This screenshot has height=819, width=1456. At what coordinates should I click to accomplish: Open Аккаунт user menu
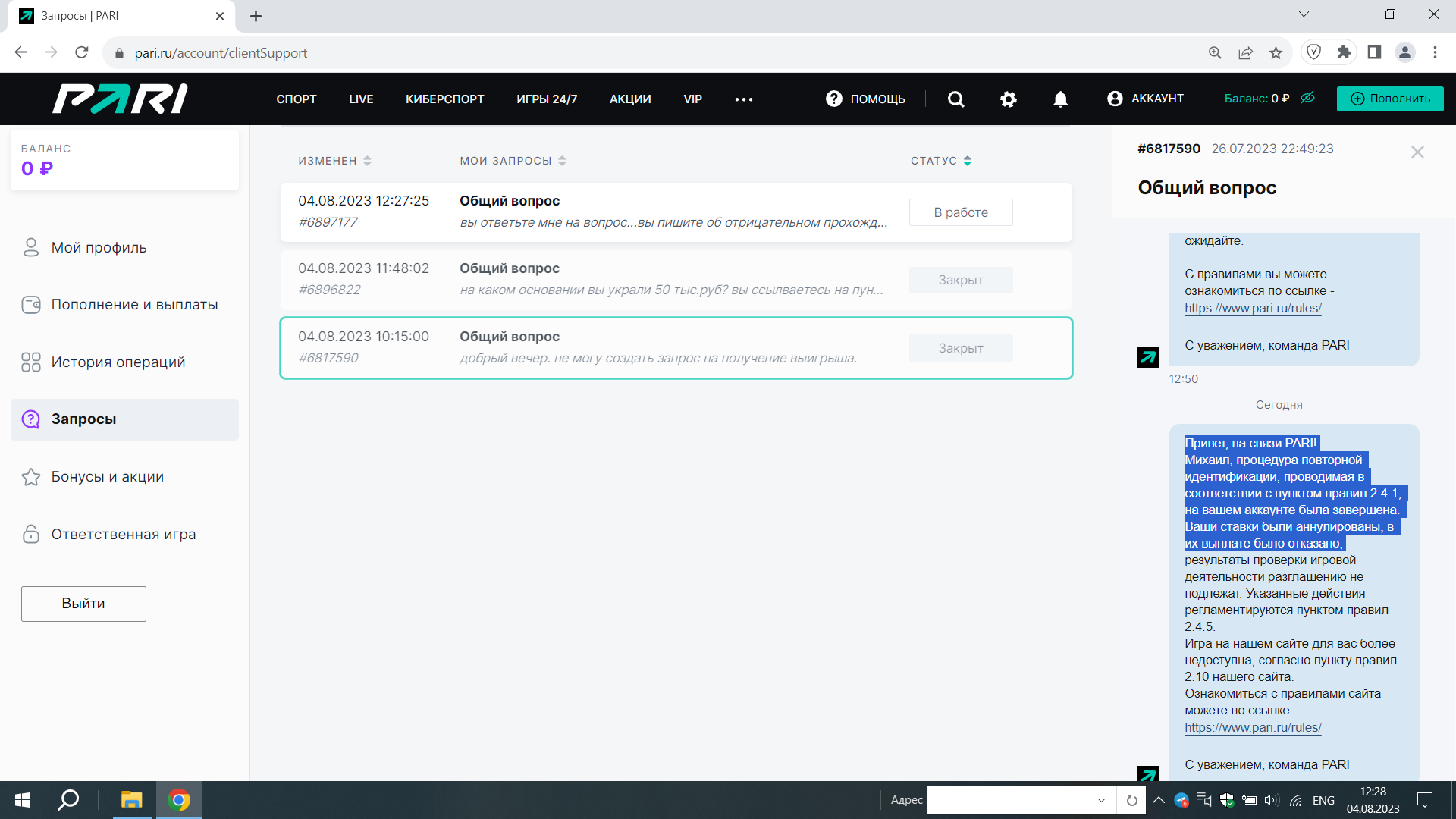[1145, 99]
